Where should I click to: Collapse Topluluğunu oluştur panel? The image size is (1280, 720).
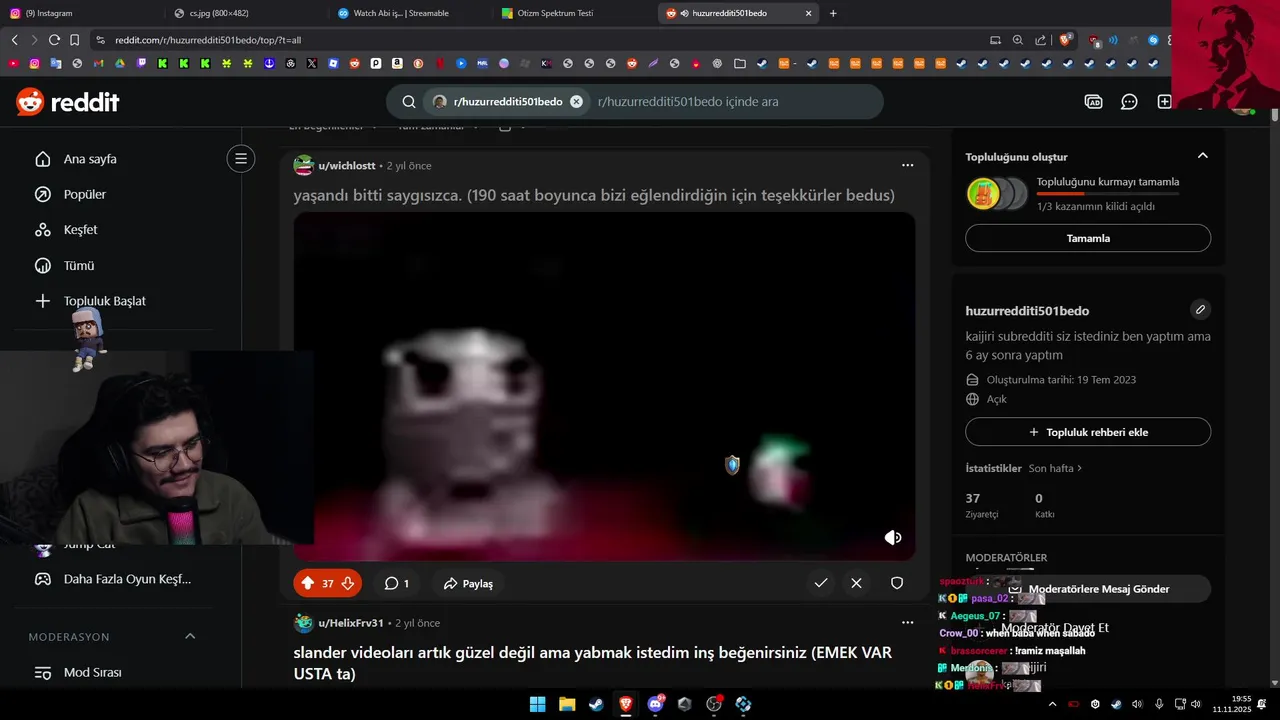point(1203,156)
